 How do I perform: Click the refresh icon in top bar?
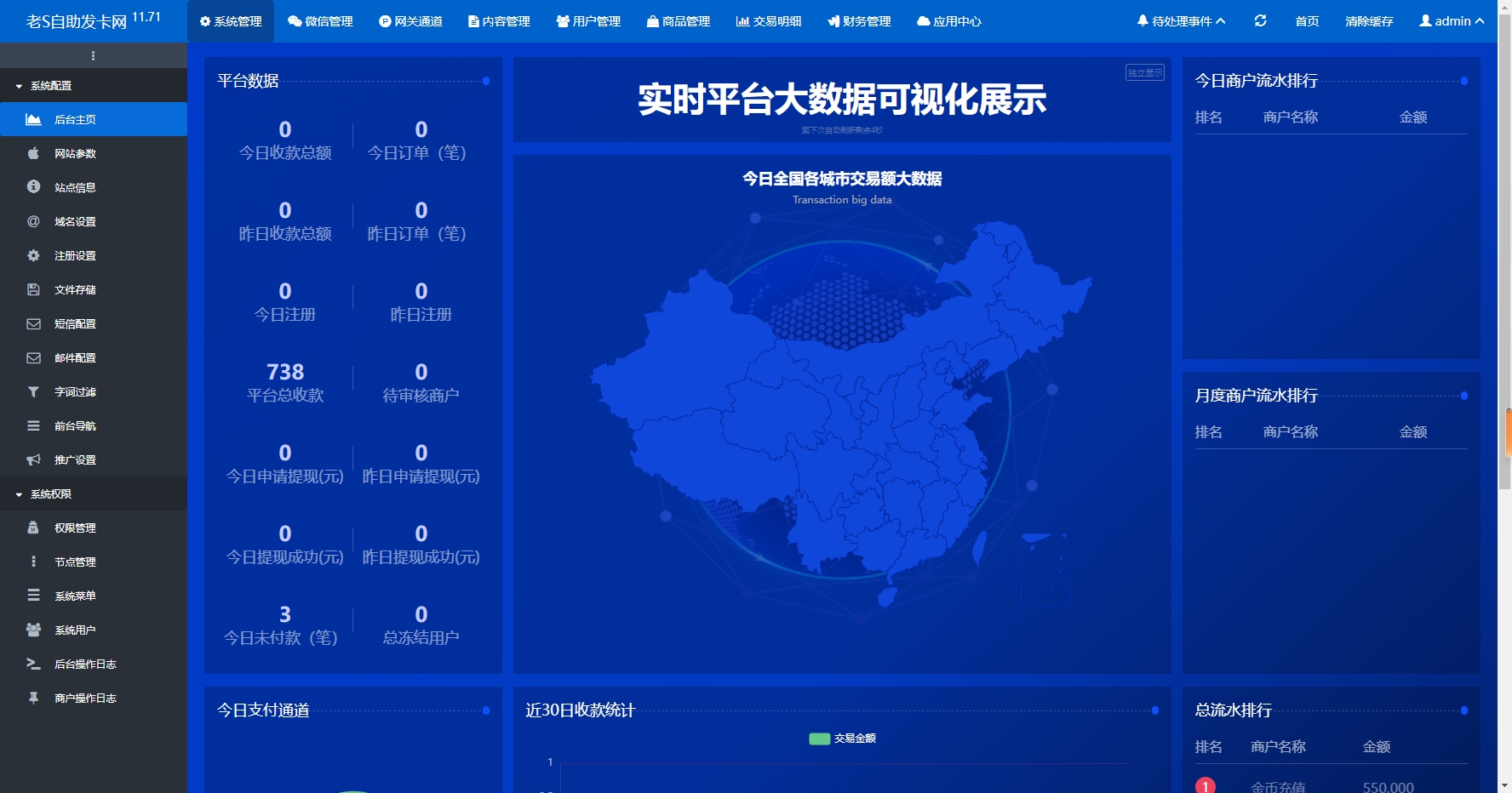tap(1260, 20)
